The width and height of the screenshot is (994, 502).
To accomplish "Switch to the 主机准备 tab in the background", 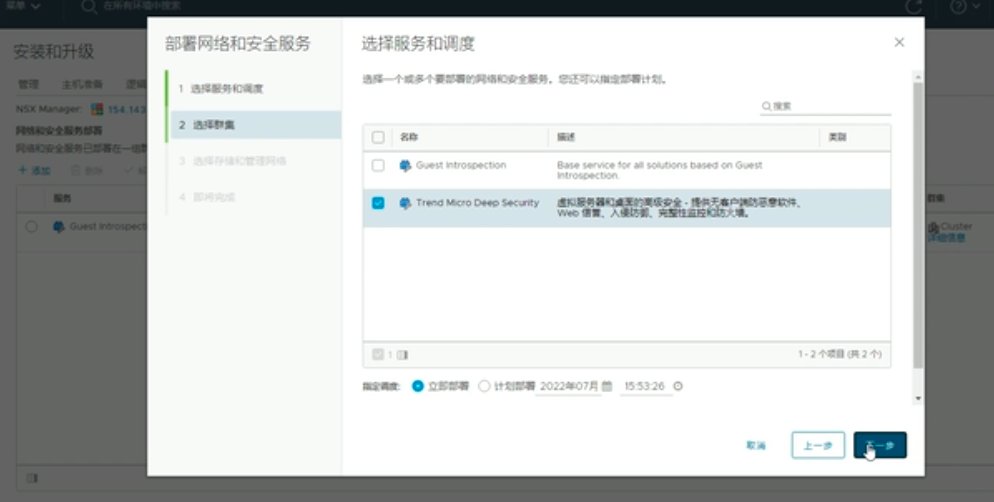I will tap(82, 84).
